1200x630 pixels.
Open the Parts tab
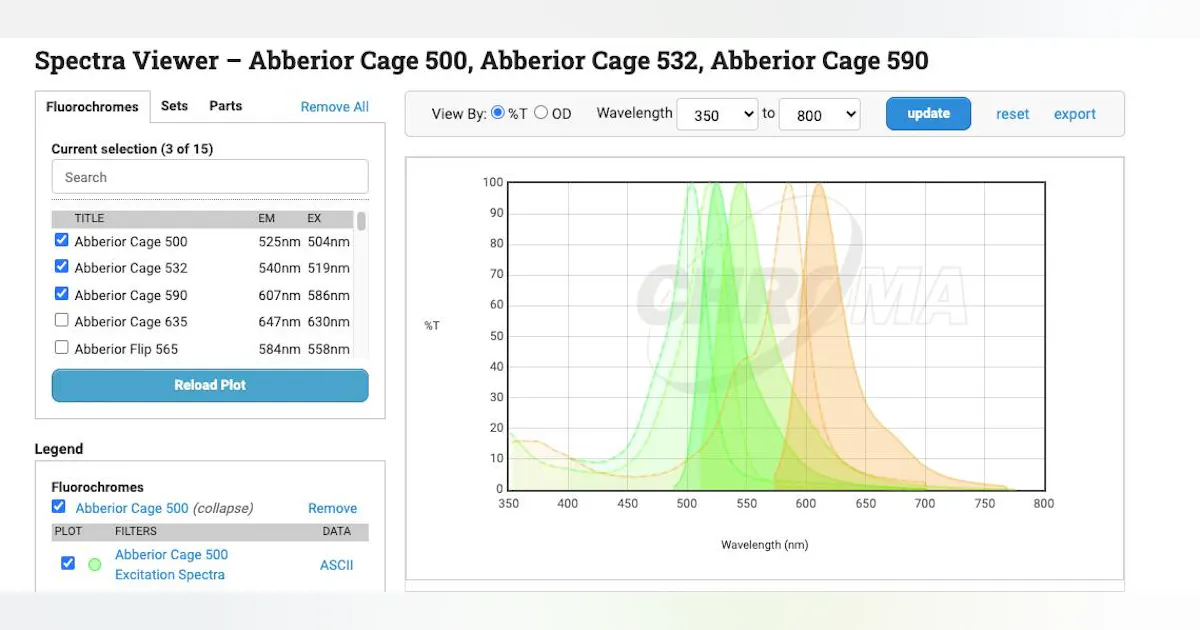click(225, 106)
